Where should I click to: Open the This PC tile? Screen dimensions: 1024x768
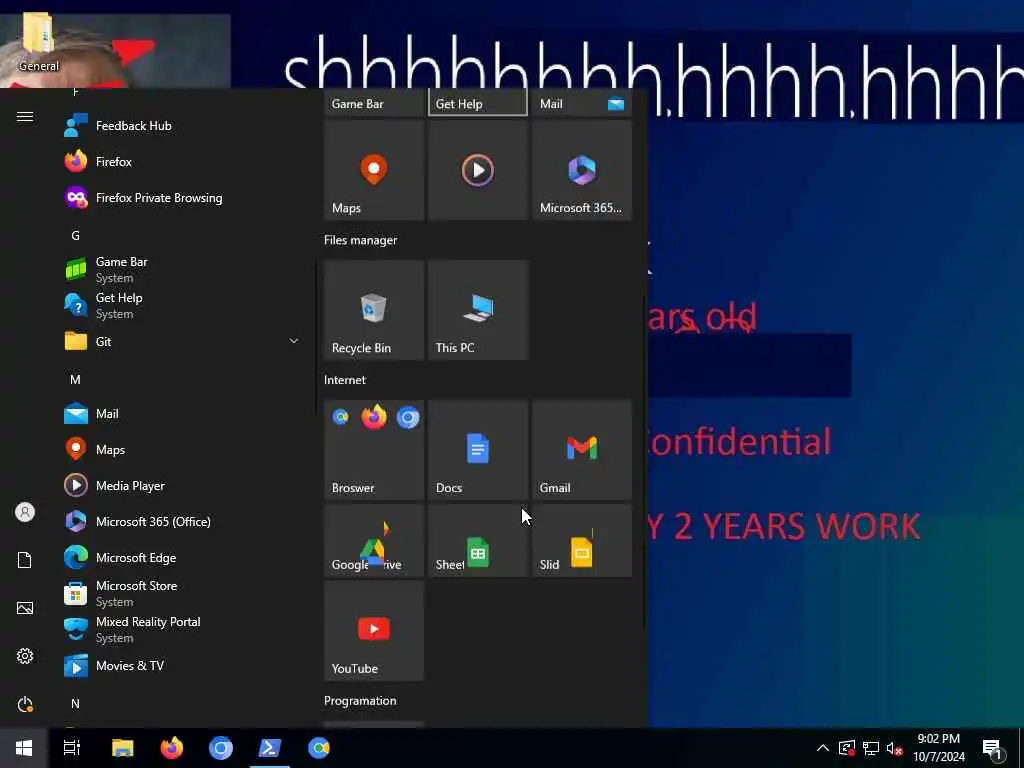tap(477, 310)
